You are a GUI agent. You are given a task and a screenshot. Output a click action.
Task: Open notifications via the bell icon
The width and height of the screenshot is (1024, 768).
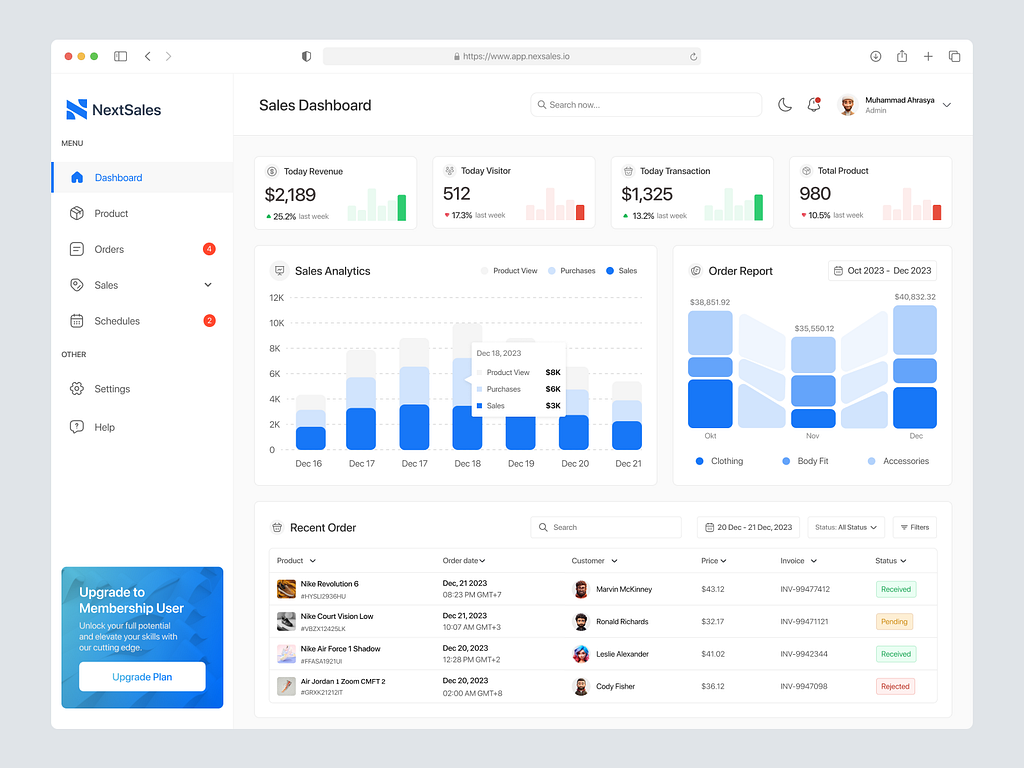coord(813,104)
